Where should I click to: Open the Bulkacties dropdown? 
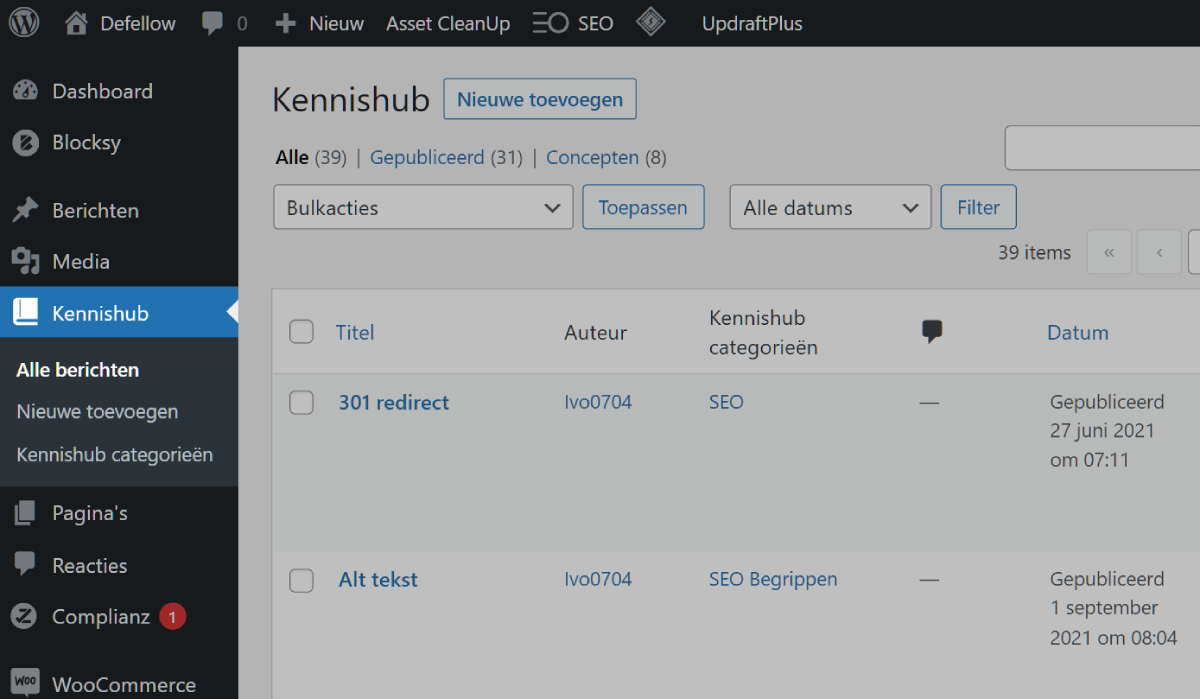[x=423, y=207]
